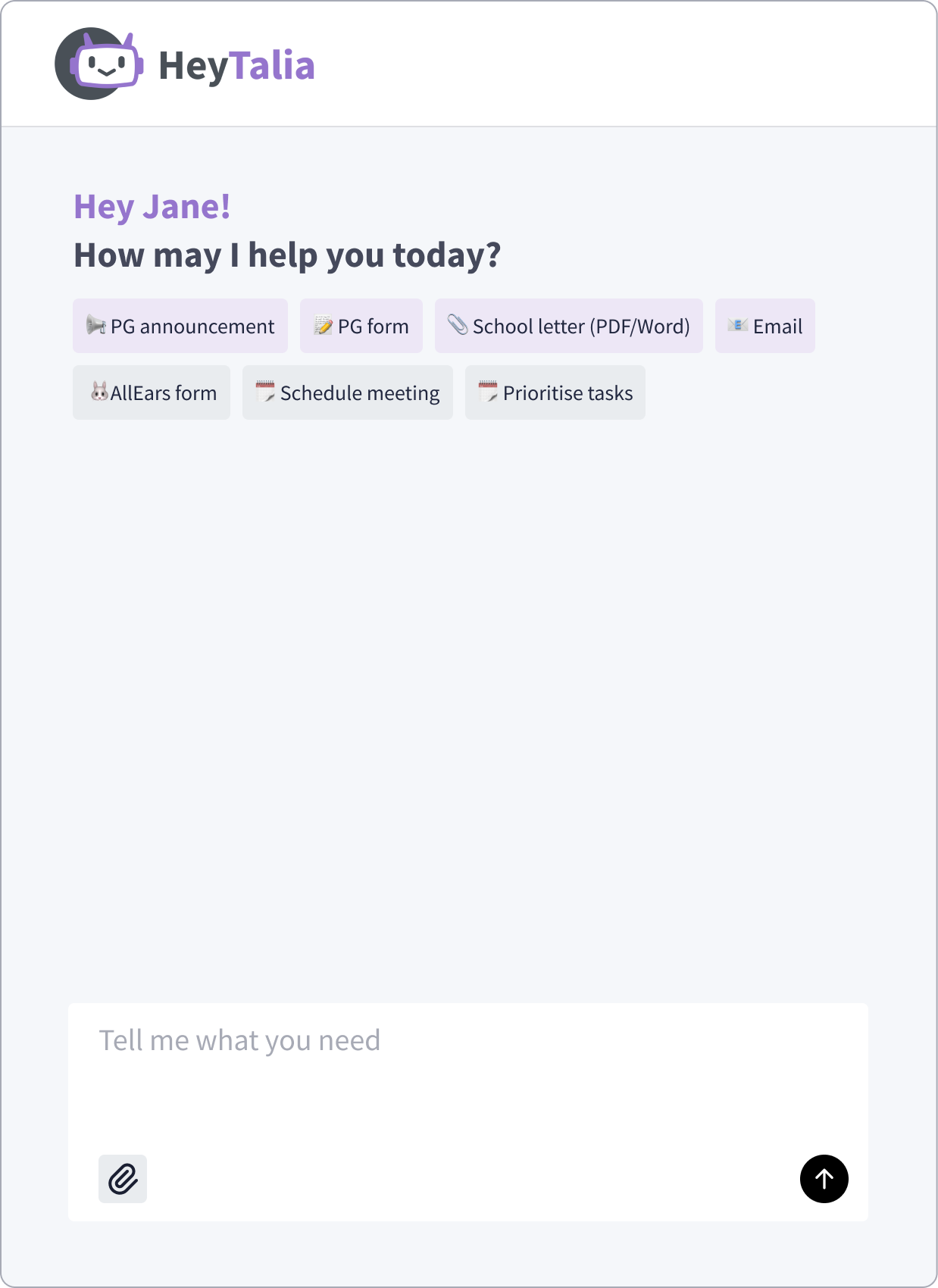Viewport: 938px width, 1288px height.
Task: Click the HeyTalia wordmark in header
Action: coord(236,66)
